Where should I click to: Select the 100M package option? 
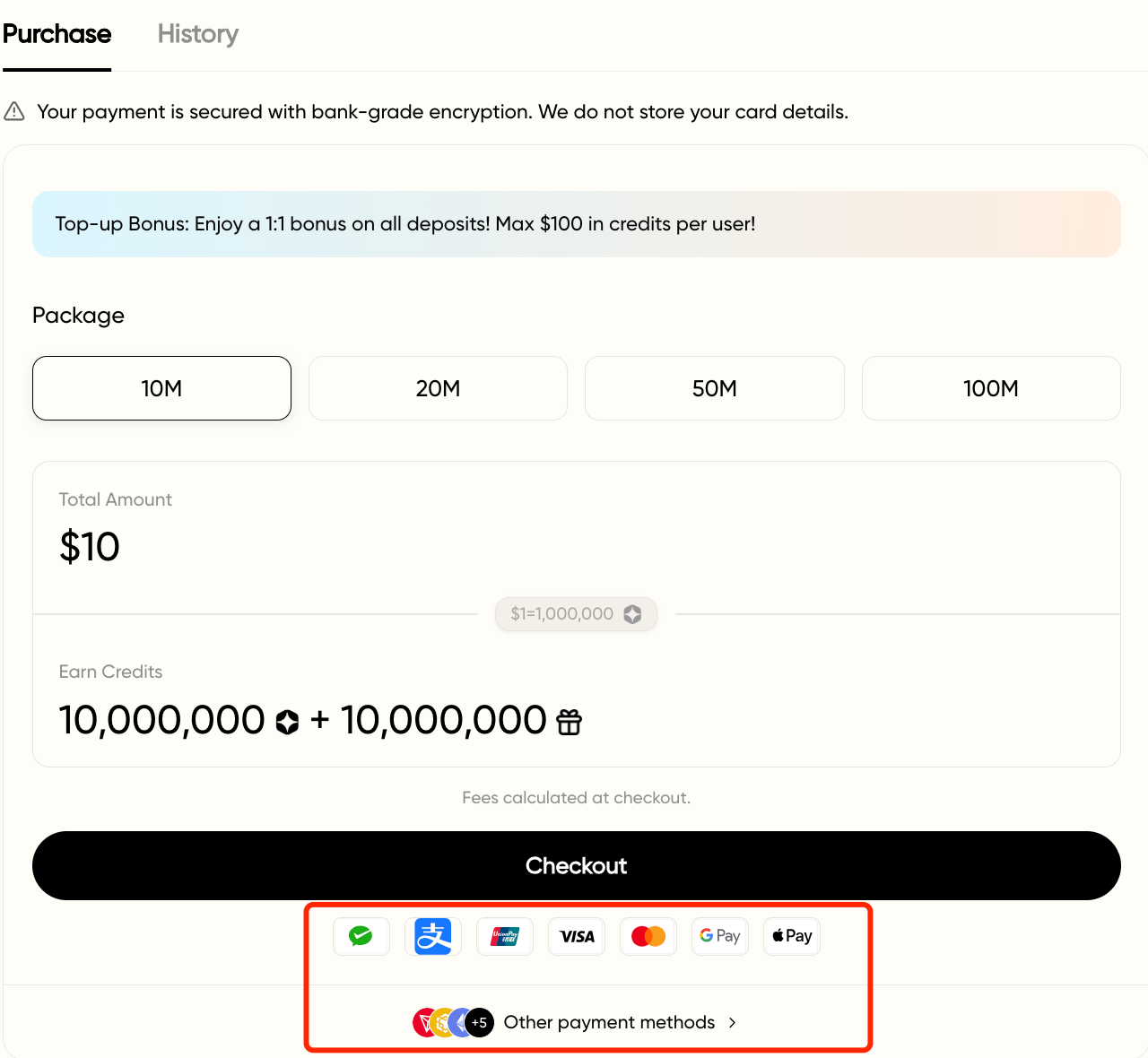pos(991,388)
